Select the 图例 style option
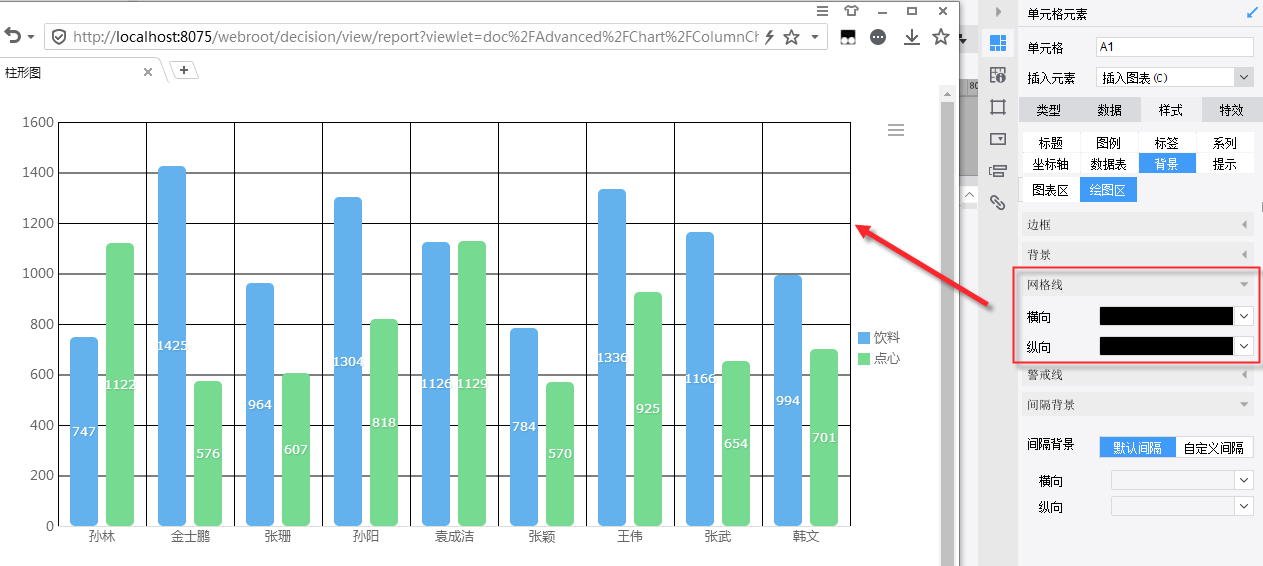Viewport: 1263px width, 566px height. pos(1108,143)
